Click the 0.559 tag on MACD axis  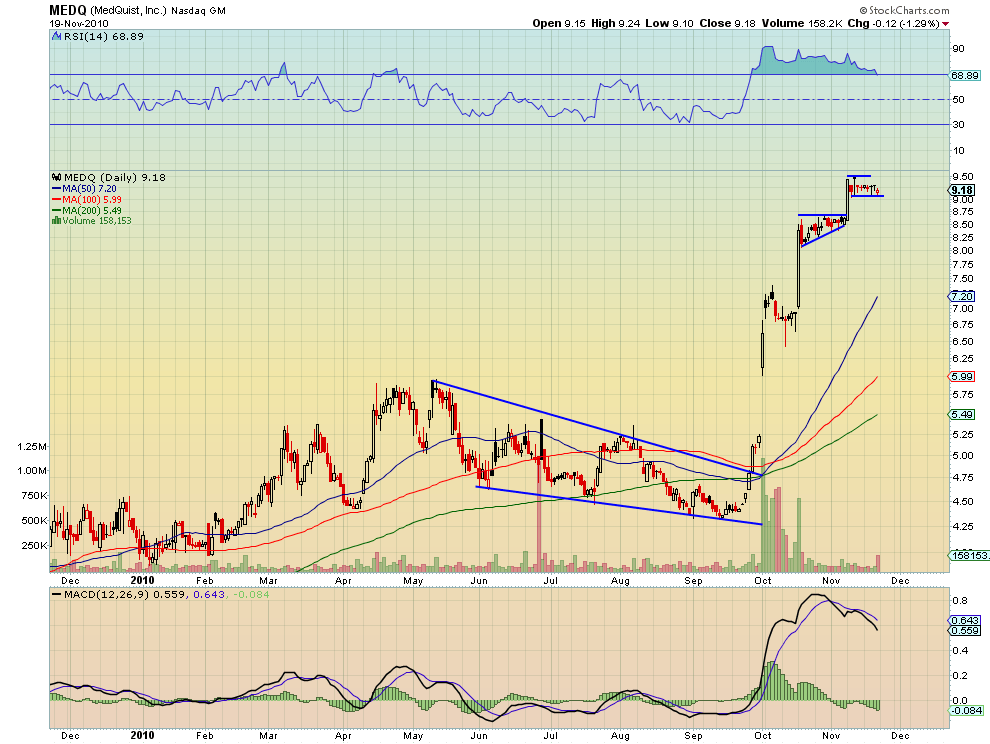[965, 630]
